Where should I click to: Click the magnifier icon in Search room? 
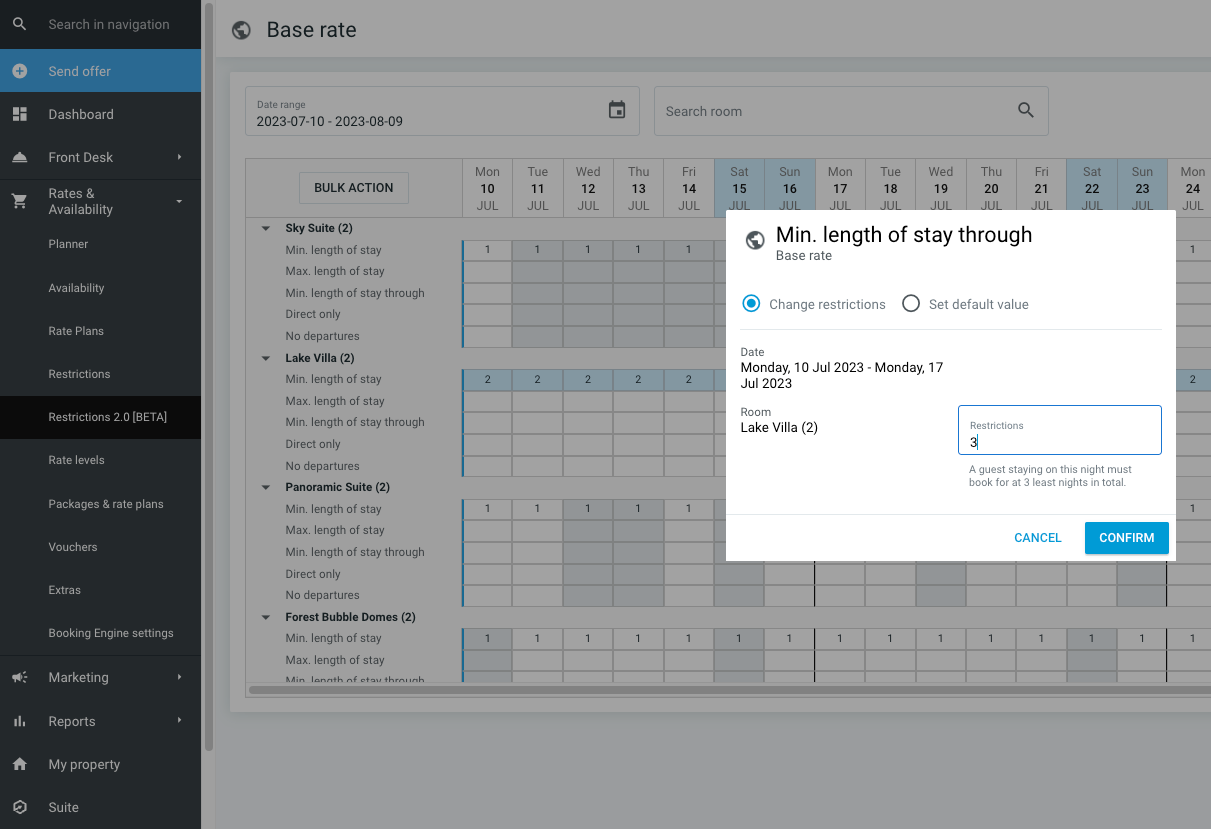click(x=1025, y=110)
